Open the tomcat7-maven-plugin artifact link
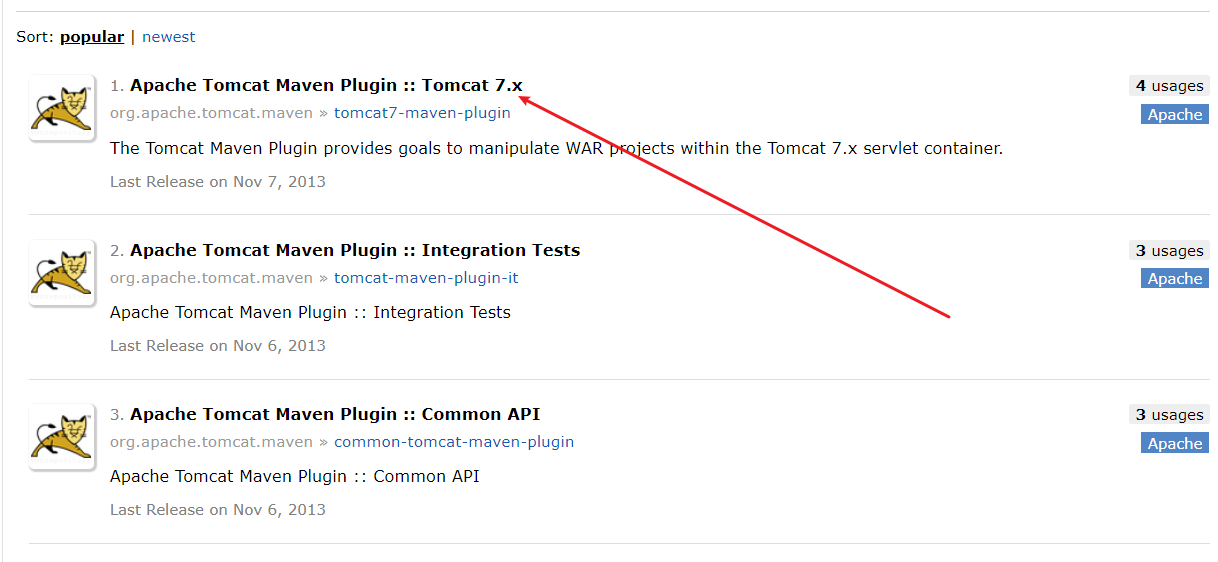 (x=422, y=113)
